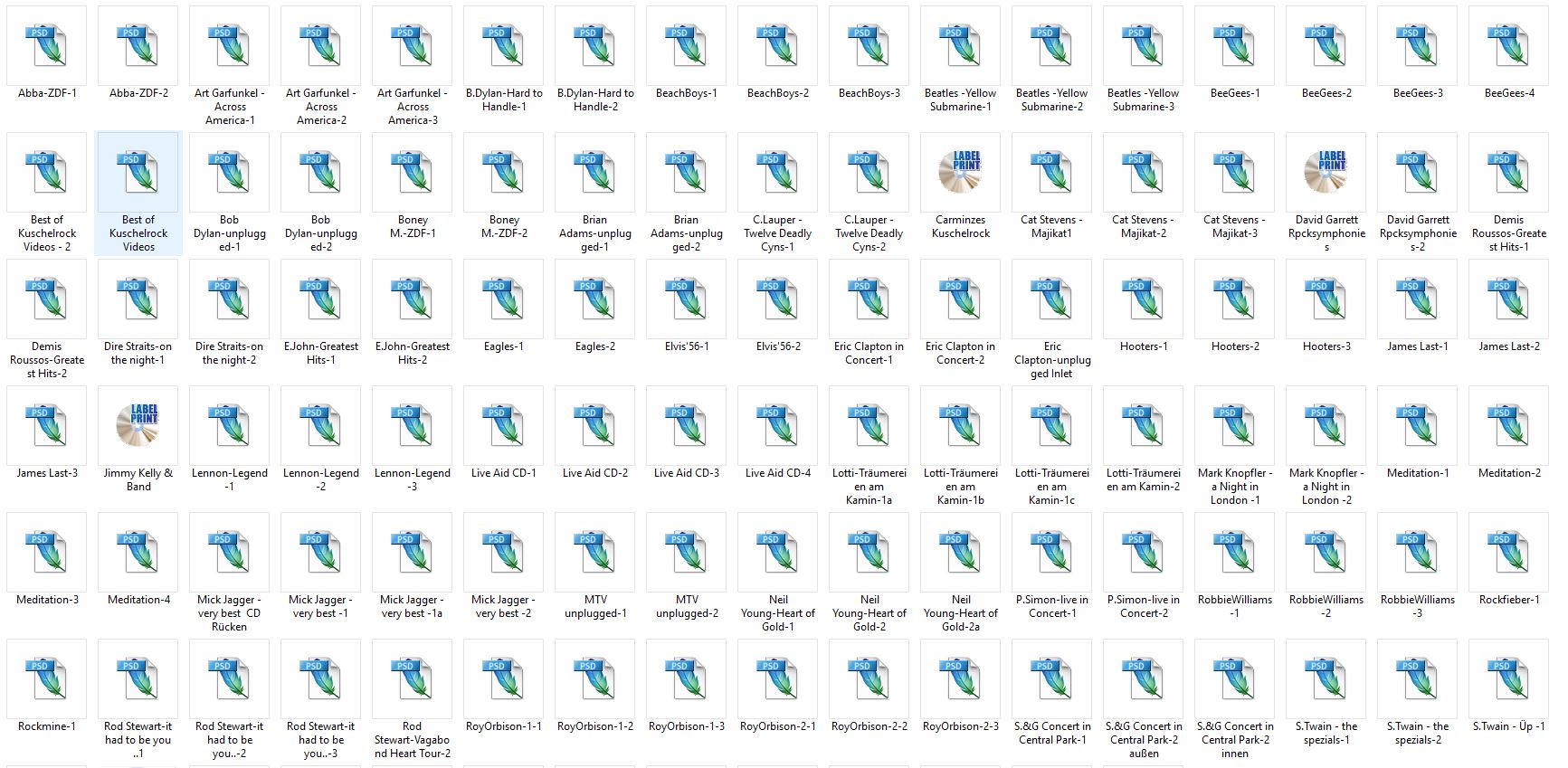Select the highlighted Best of Kuschelrock Videos icon
Image resolution: width=1568 pixels, height=768 pixels.
click(138, 172)
